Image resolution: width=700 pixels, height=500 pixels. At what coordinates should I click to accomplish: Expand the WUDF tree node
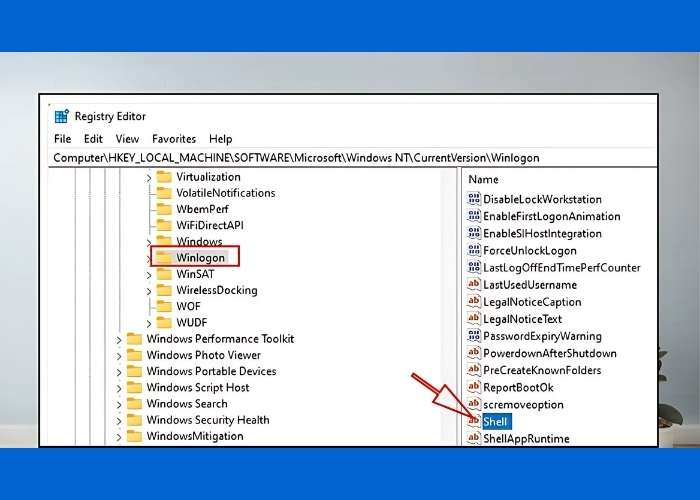[x=149, y=323]
